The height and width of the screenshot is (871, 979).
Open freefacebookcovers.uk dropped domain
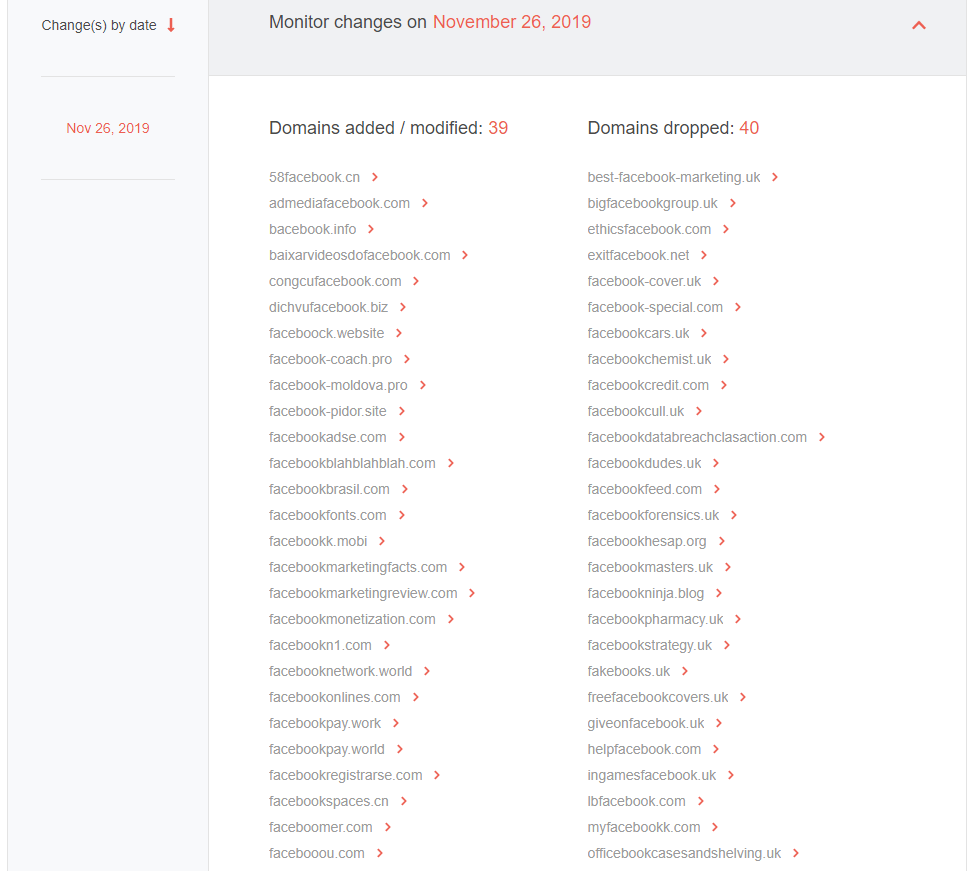tap(657, 697)
